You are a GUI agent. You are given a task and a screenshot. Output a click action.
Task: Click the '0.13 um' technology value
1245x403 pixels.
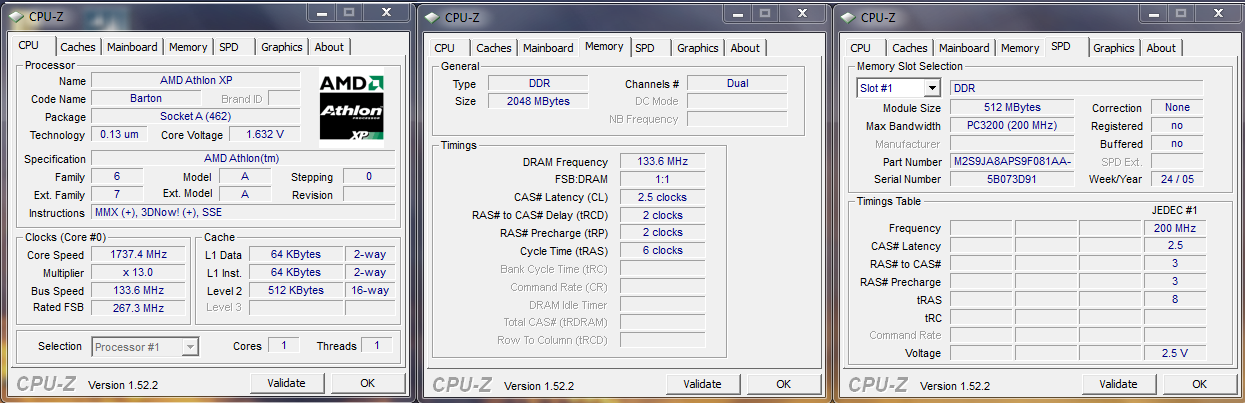point(119,134)
